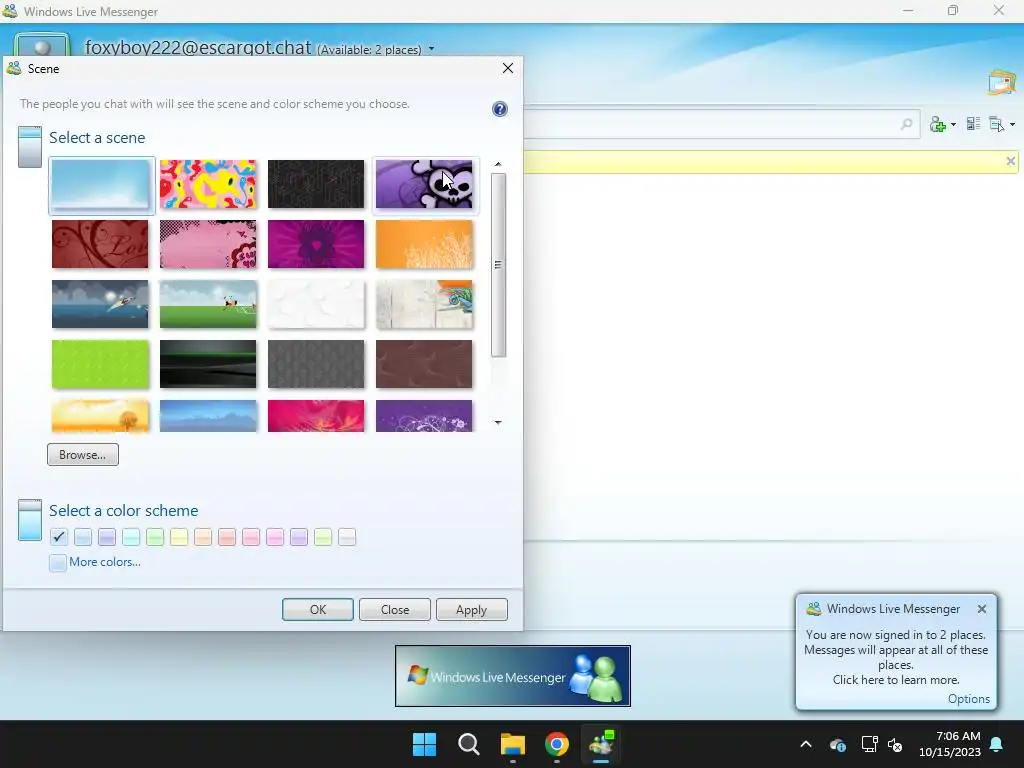Select the checked default color scheme swatch

[x=59, y=537]
